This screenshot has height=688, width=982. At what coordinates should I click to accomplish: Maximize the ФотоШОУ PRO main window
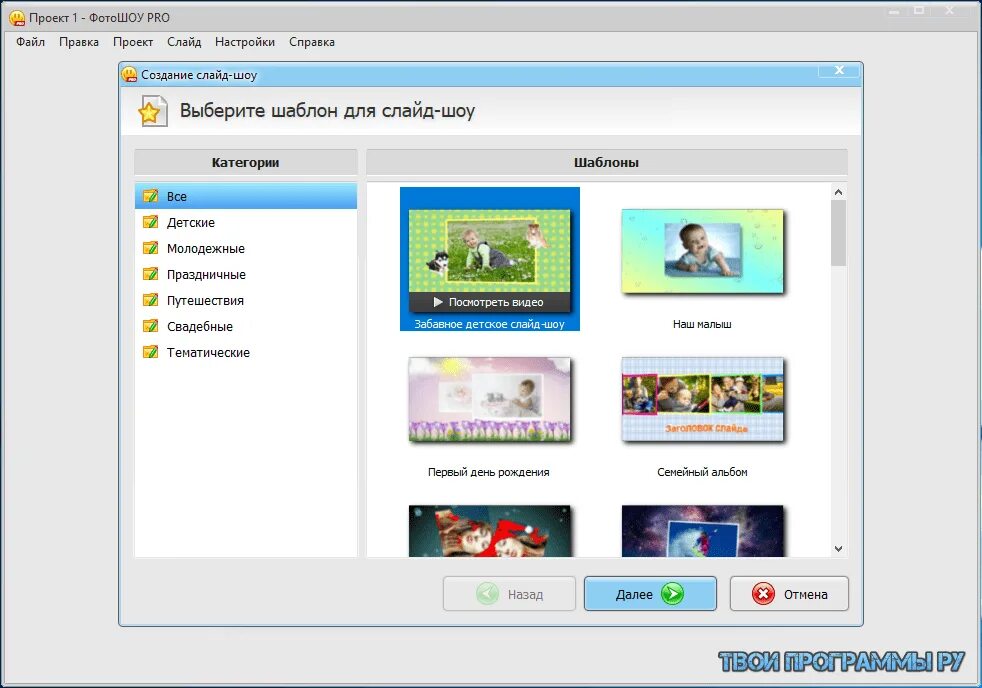click(x=919, y=10)
